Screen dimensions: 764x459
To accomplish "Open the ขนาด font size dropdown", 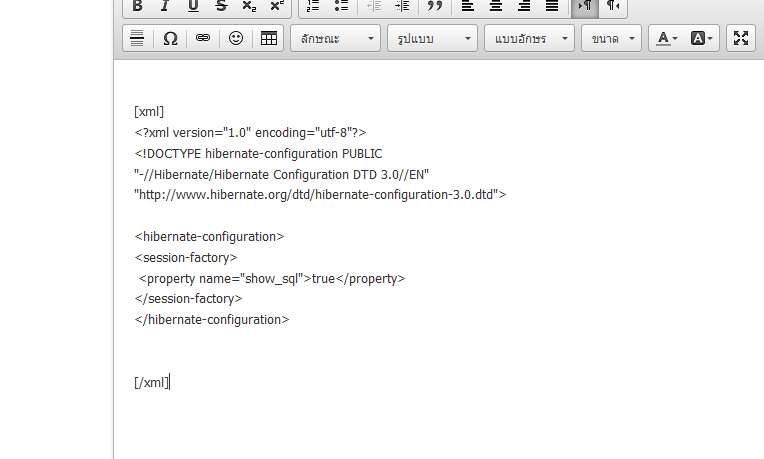I will click(611, 38).
